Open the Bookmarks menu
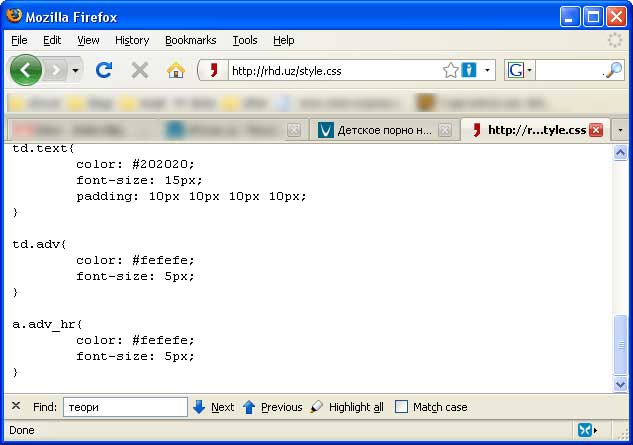 [190, 40]
